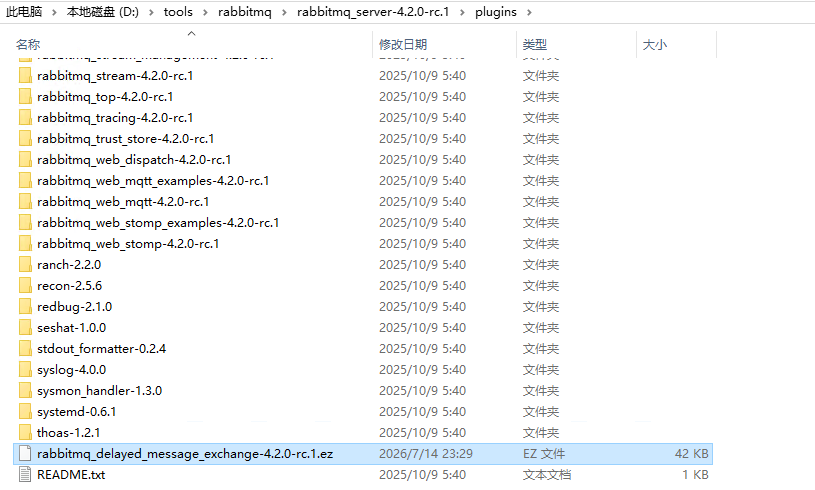
Task: Click the rabbitmq_web_dispatch folder icon
Action: 25,160
